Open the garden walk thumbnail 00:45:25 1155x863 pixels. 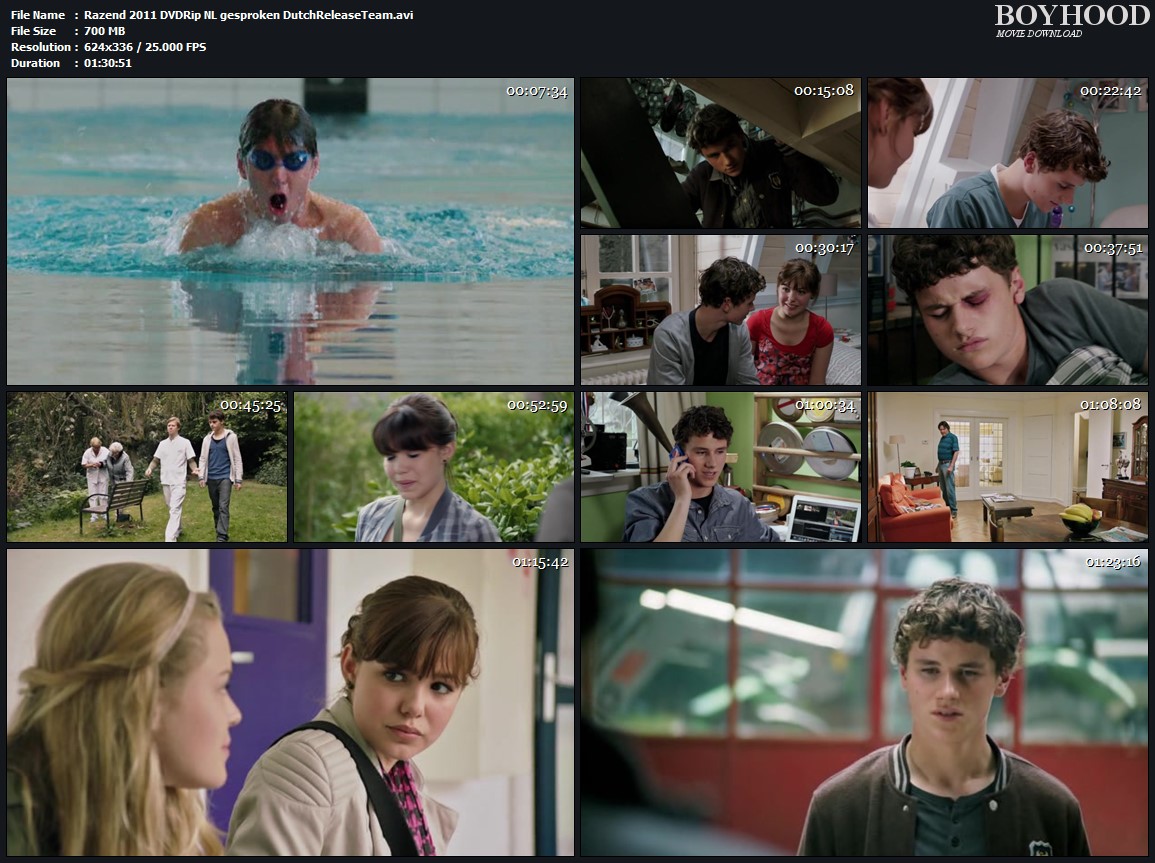pyautogui.click(x=147, y=467)
